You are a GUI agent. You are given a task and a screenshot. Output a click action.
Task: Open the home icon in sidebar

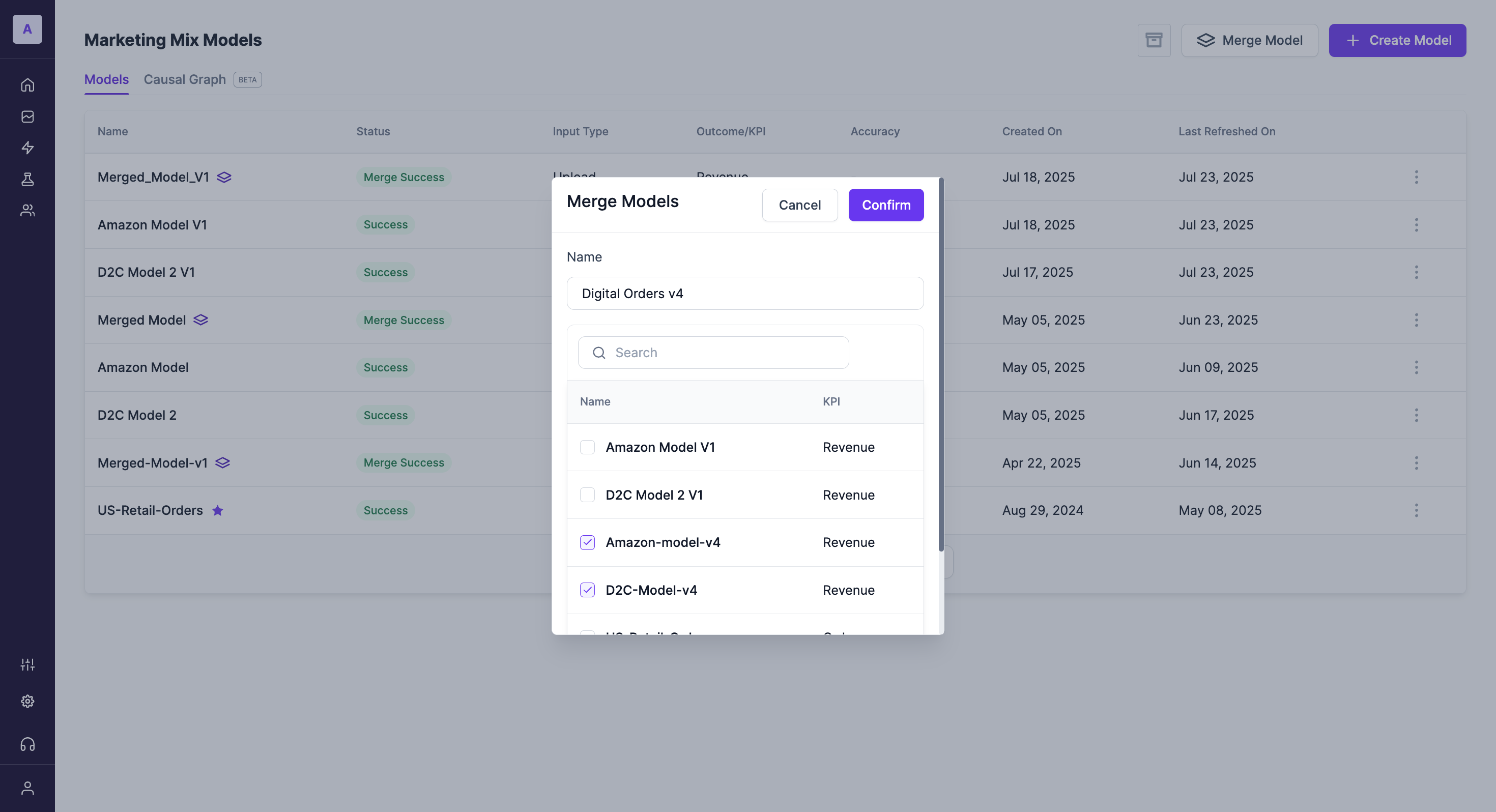pos(27,85)
